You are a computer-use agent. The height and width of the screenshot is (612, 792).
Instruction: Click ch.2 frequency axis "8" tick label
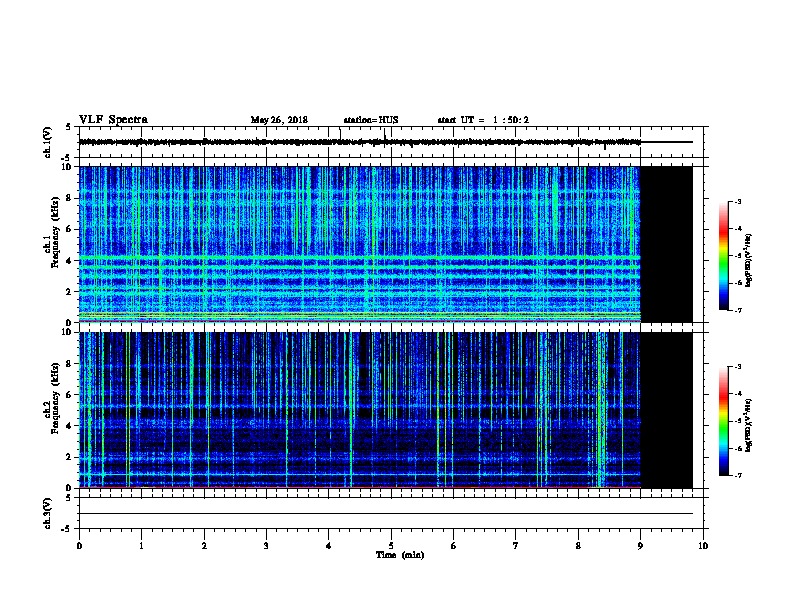[x=69, y=364]
